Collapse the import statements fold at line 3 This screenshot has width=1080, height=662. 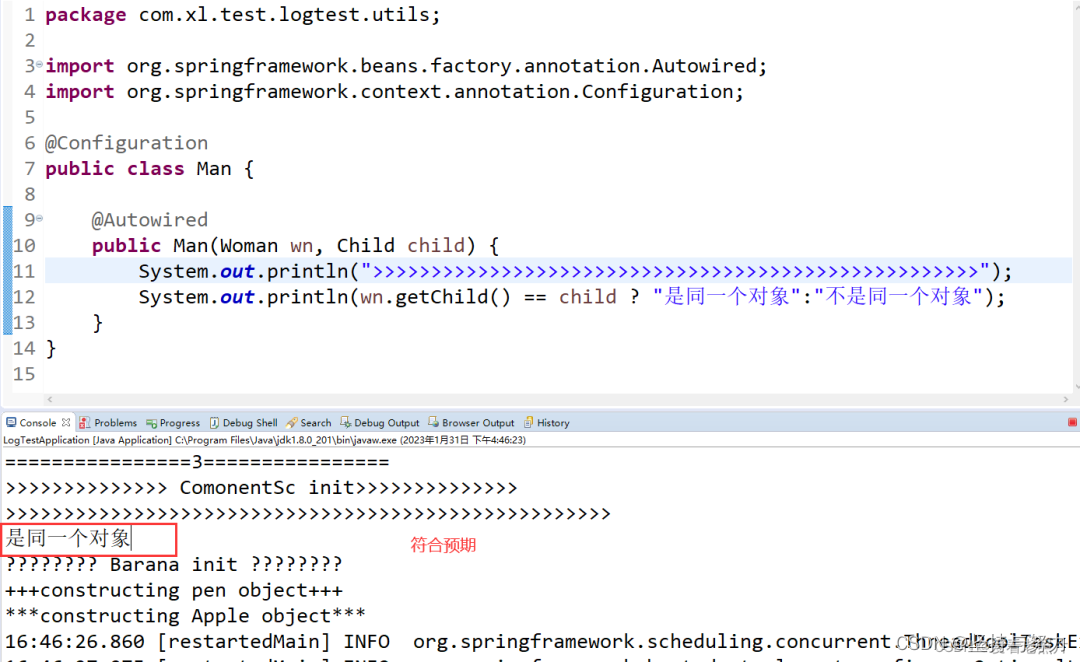click(38, 65)
